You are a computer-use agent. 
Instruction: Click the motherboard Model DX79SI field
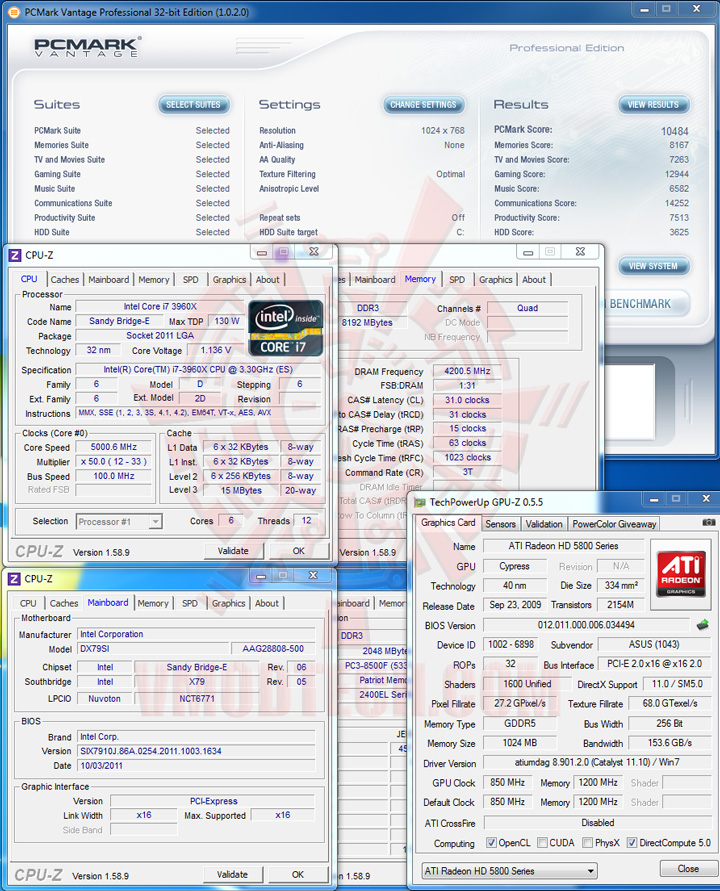pos(152,649)
